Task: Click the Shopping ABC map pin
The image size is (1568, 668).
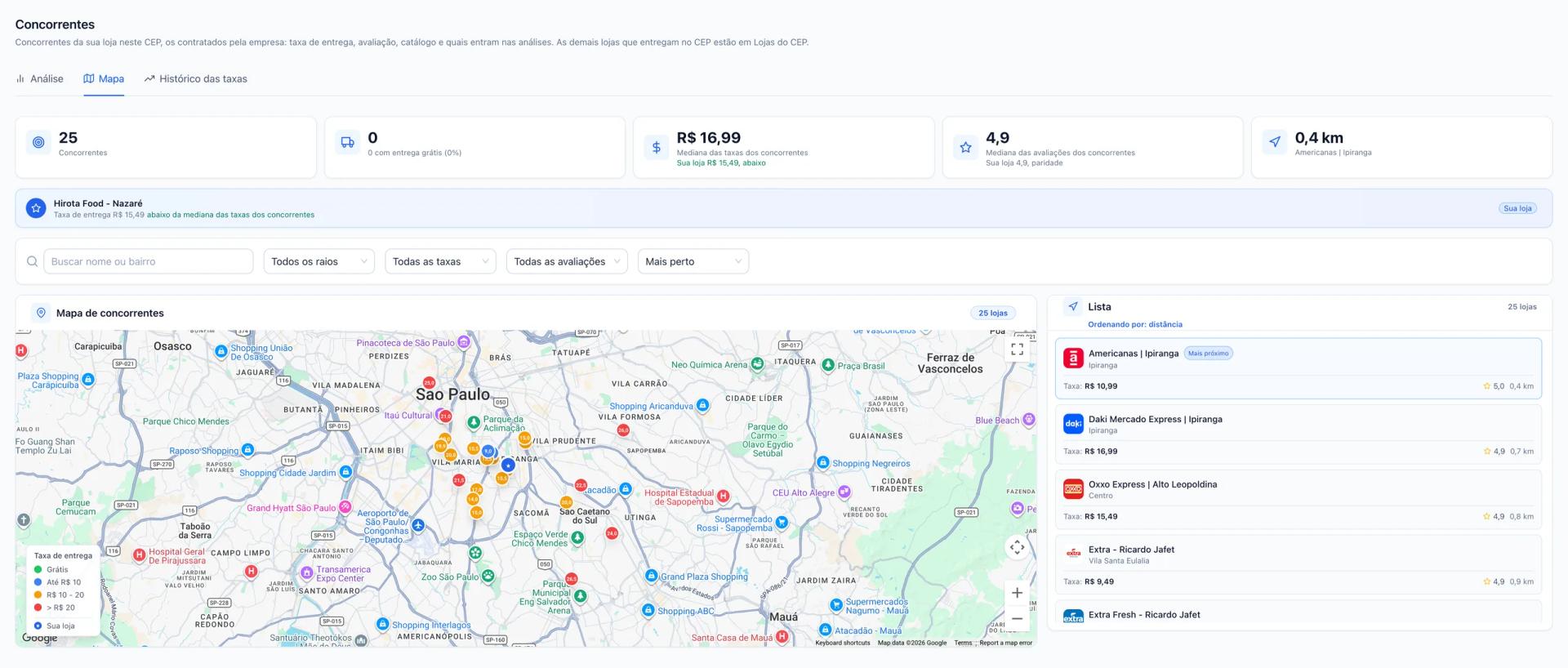Action: [x=648, y=610]
